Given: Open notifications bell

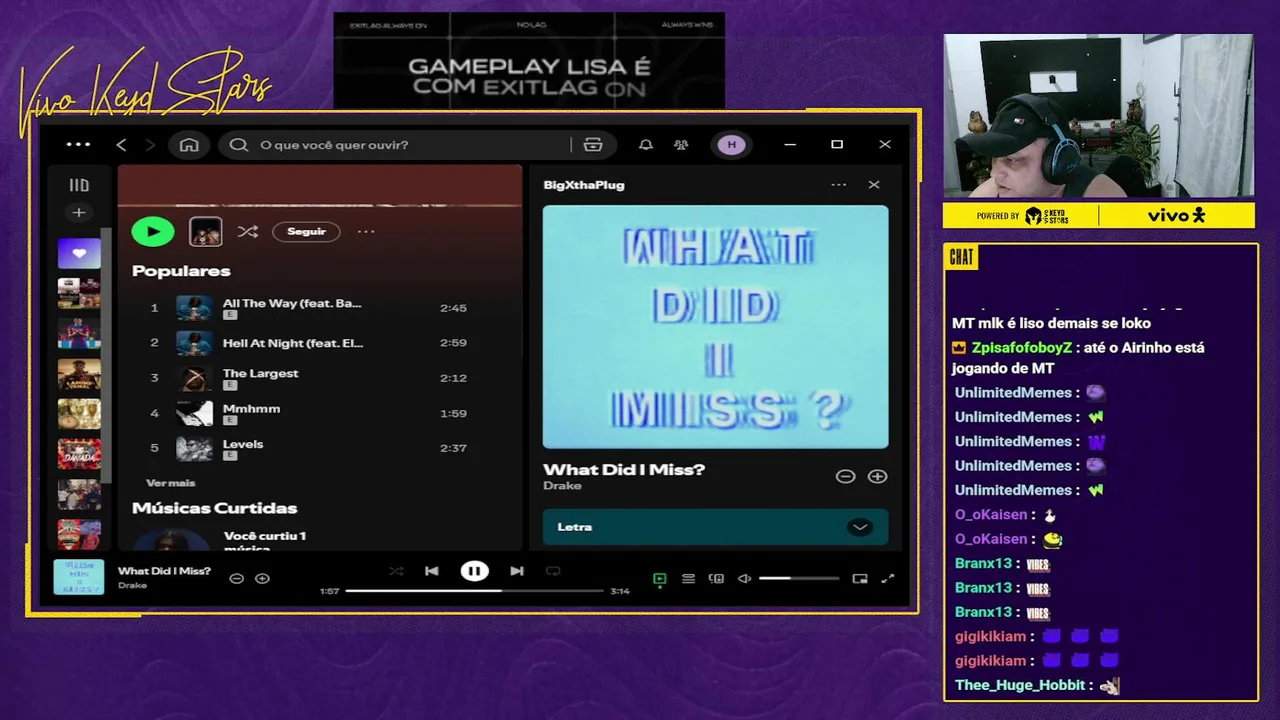Looking at the screenshot, I should [646, 145].
